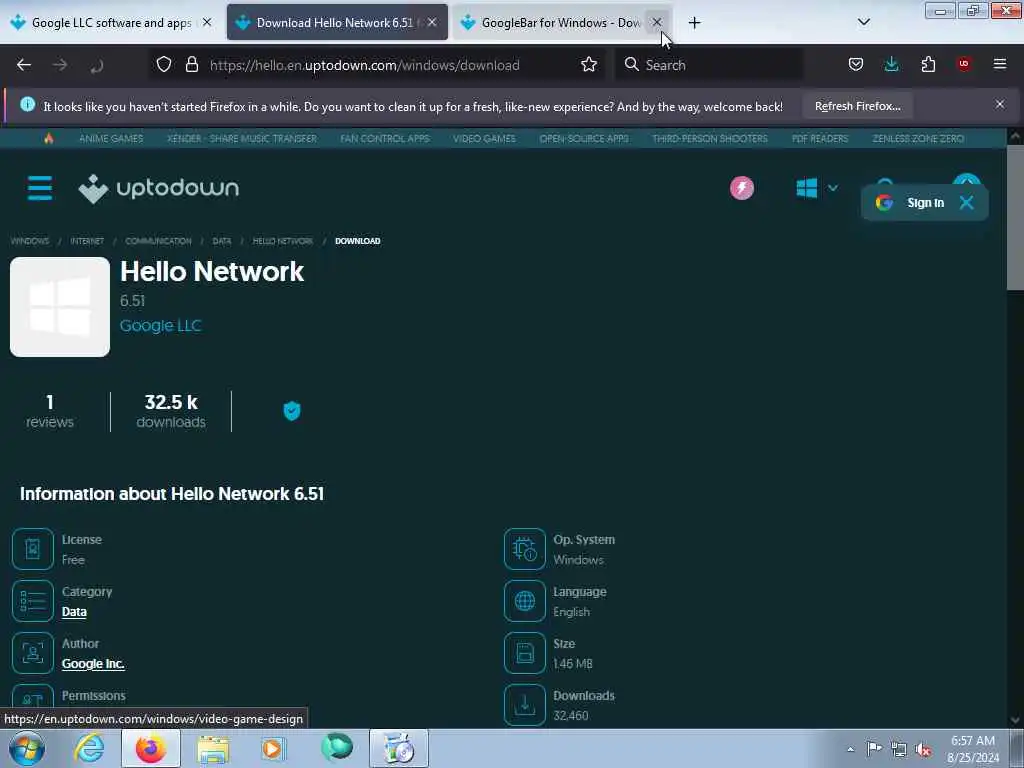Click the taskbar clock showing 6:57 AM
Image resolution: width=1024 pixels, height=768 pixels.
[x=972, y=749]
